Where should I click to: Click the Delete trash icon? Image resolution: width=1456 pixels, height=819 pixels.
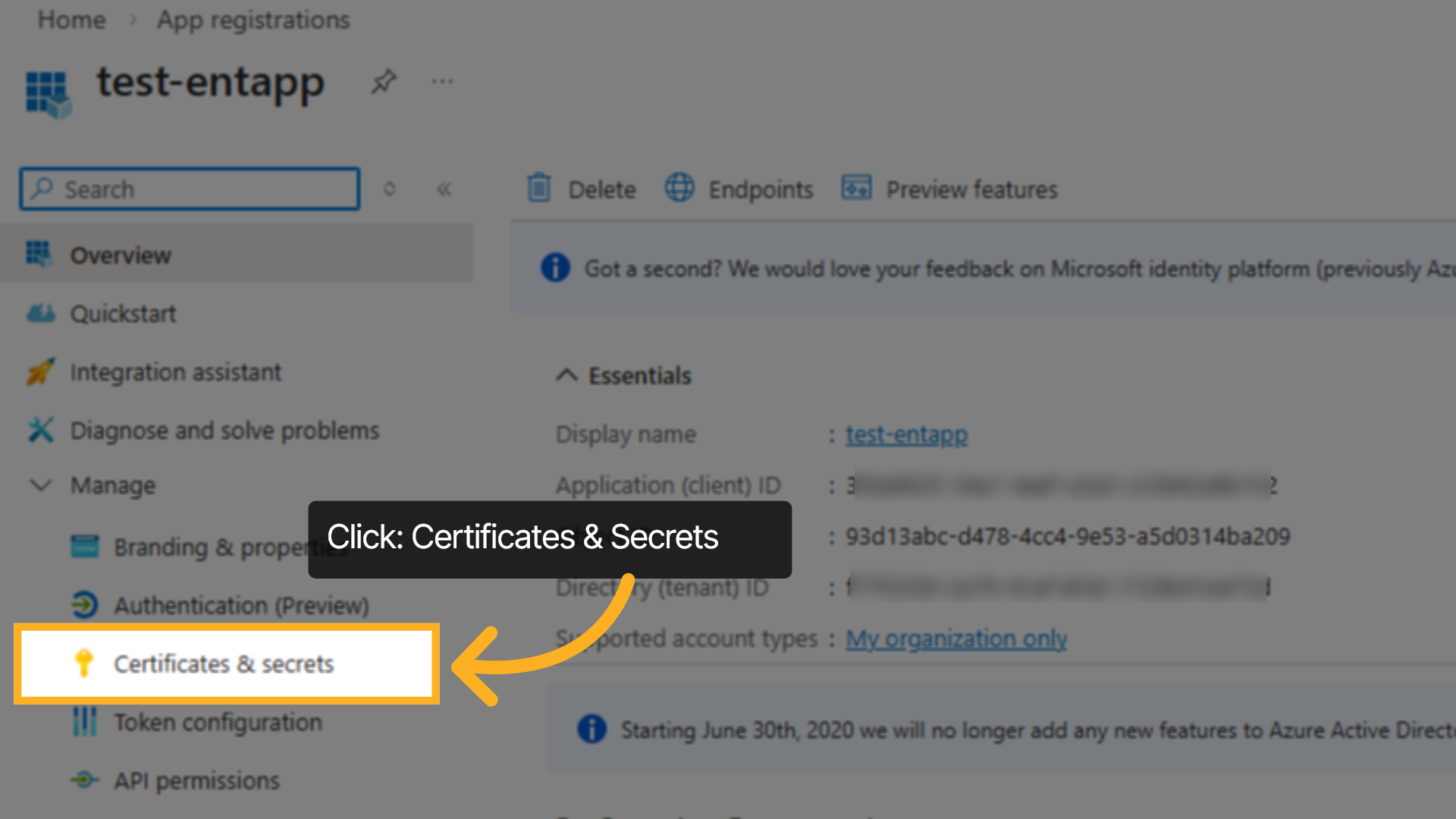tap(539, 189)
